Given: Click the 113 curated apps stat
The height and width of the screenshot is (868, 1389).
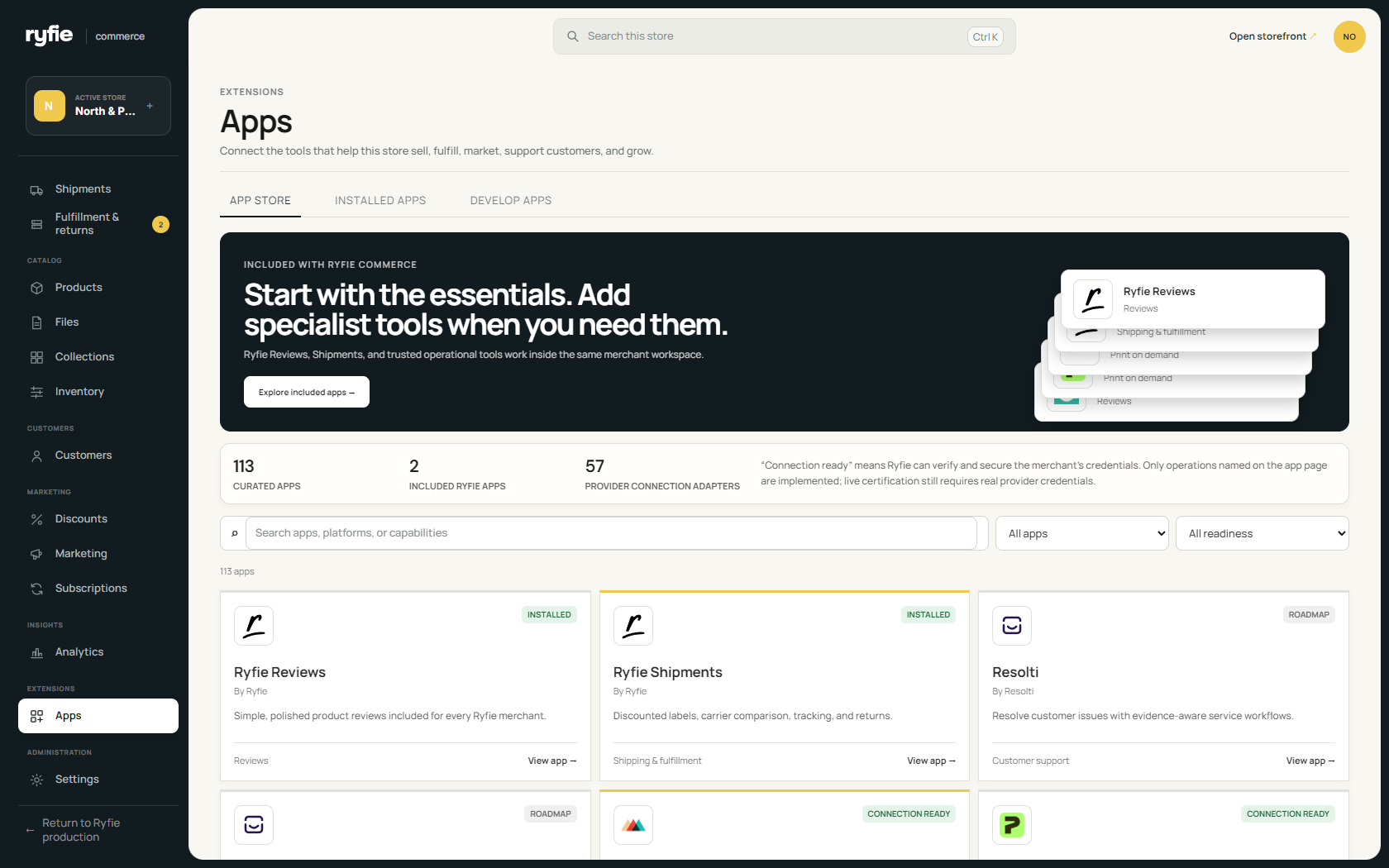Looking at the screenshot, I should [x=267, y=475].
